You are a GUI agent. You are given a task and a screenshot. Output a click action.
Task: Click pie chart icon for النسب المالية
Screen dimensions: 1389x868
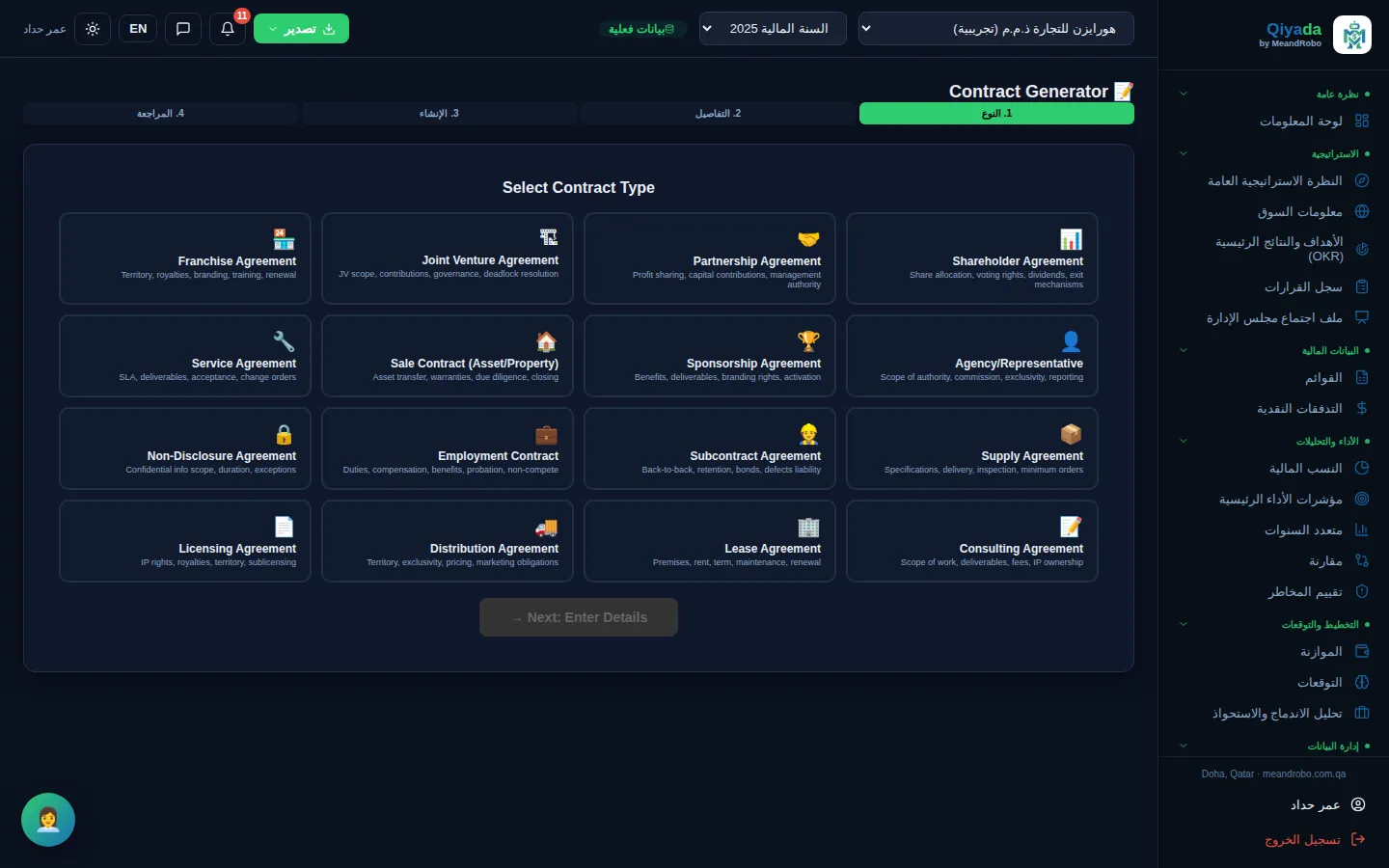1362,468
